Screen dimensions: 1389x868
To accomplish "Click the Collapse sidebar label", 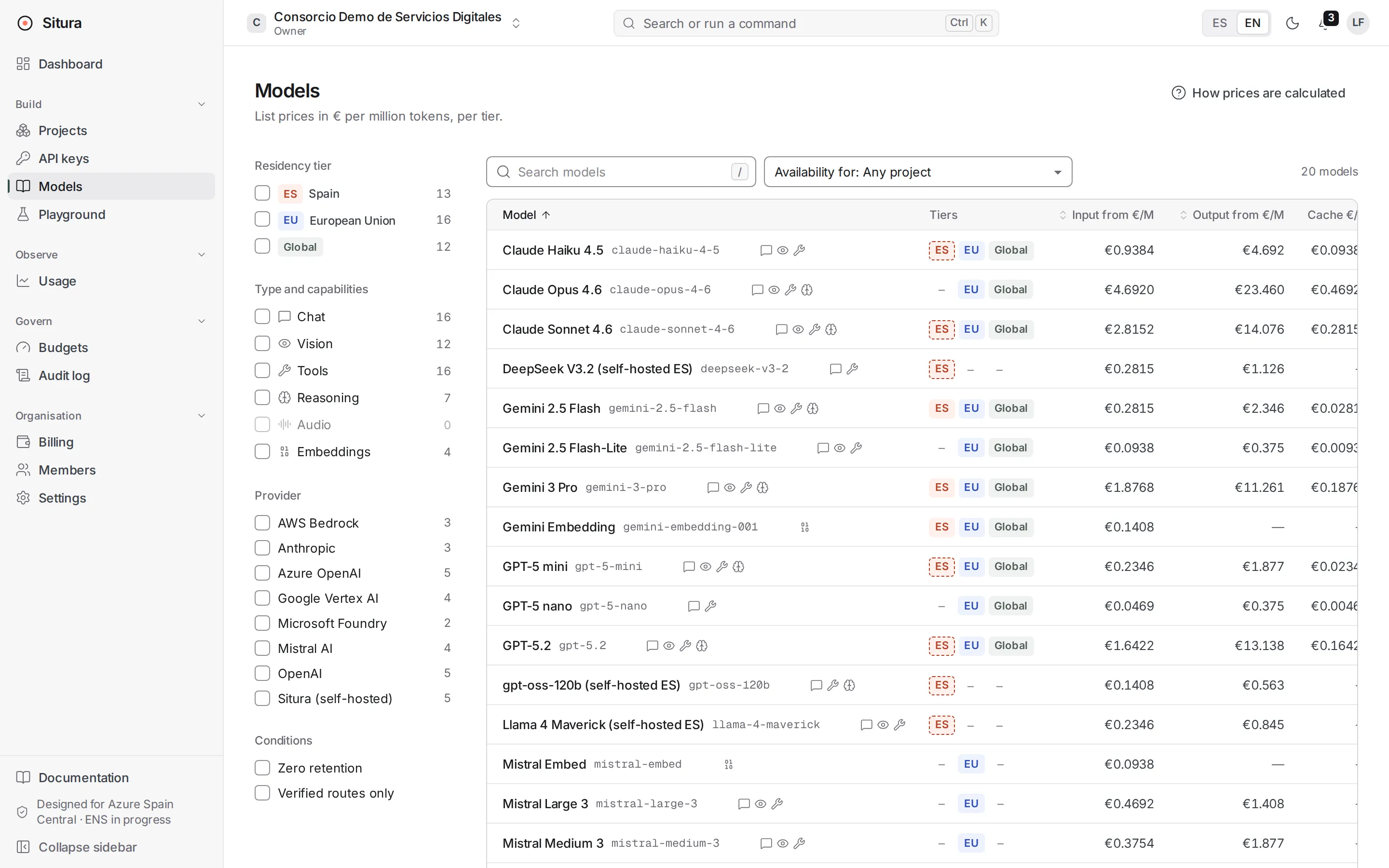I will (87, 847).
